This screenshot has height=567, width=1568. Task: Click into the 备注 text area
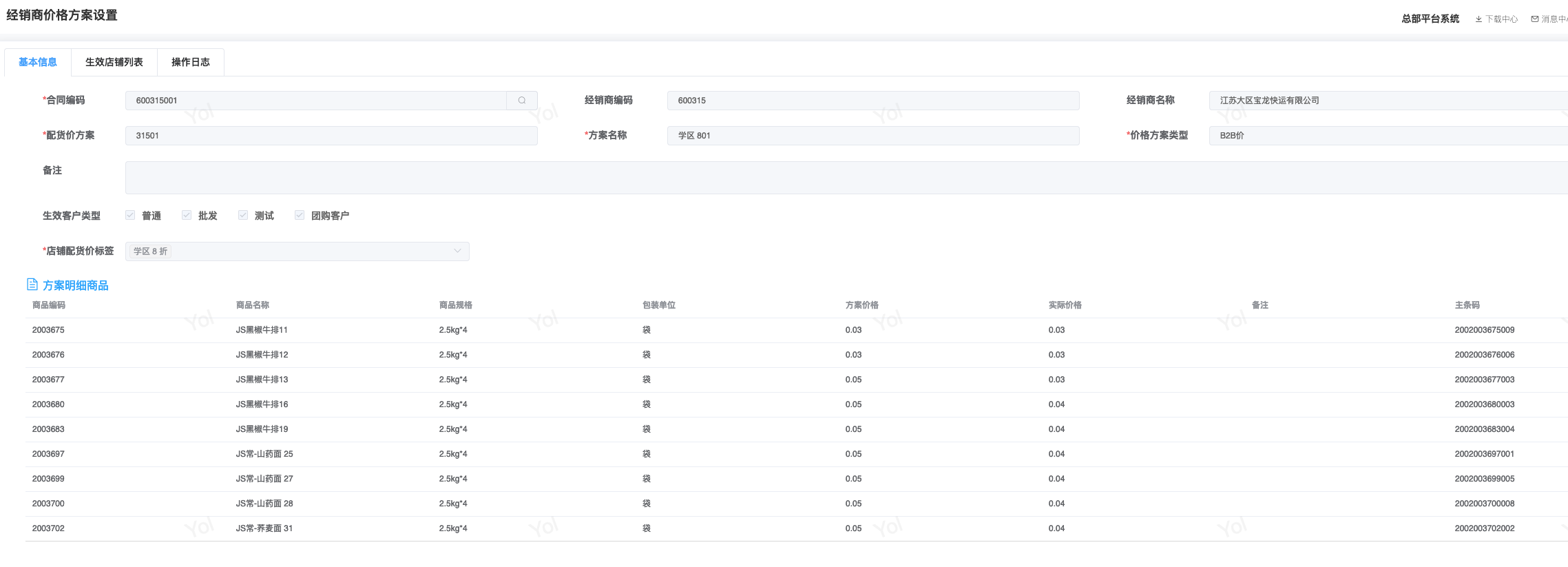[x=826, y=178]
